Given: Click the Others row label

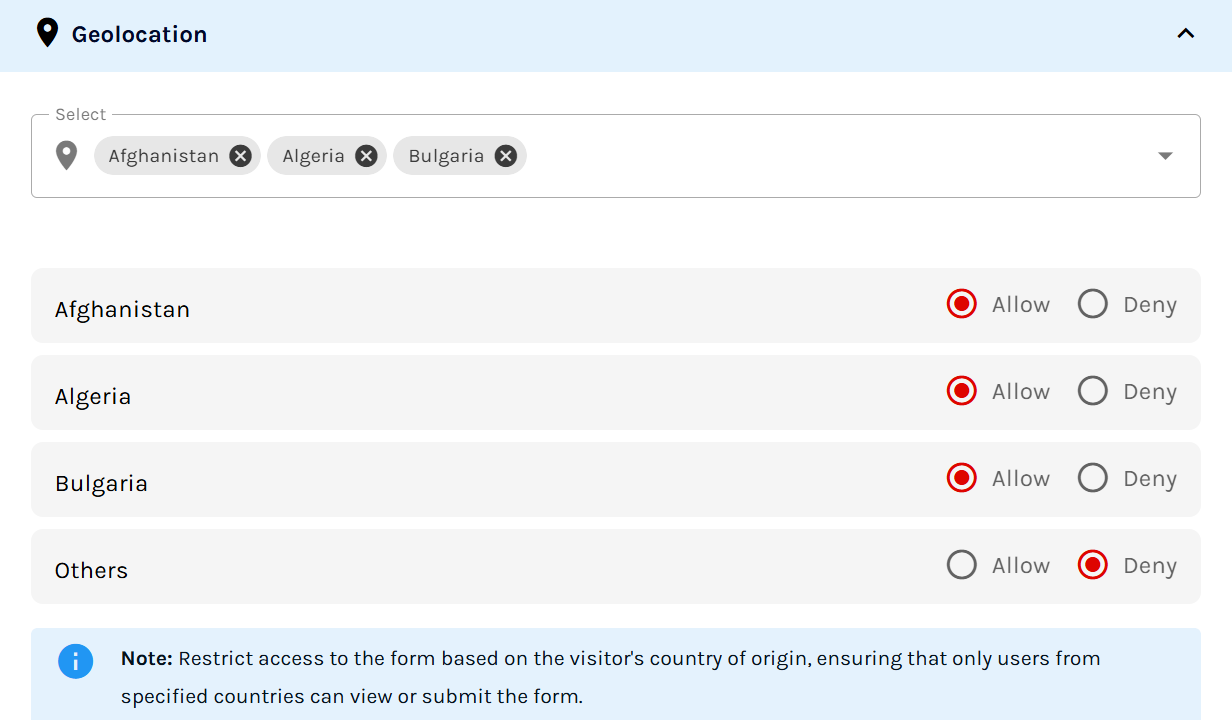Looking at the screenshot, I should [91, 570].
